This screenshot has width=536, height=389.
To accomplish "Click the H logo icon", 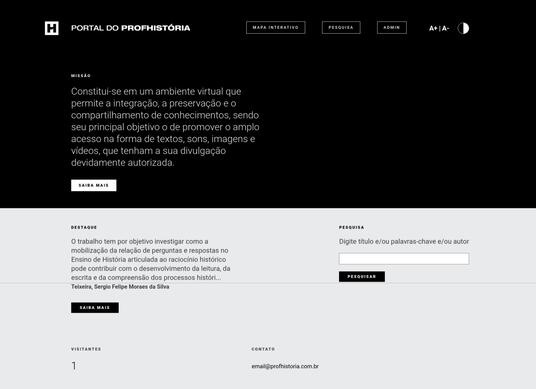I will 52,28.
